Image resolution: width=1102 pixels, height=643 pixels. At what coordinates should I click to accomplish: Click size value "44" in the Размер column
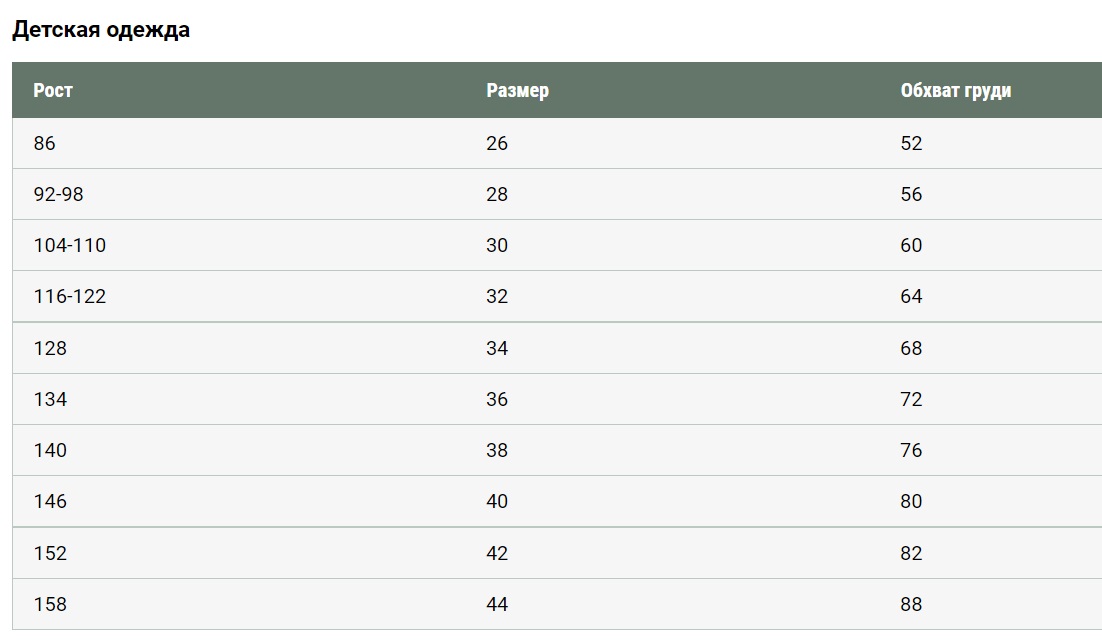point(497,605)
